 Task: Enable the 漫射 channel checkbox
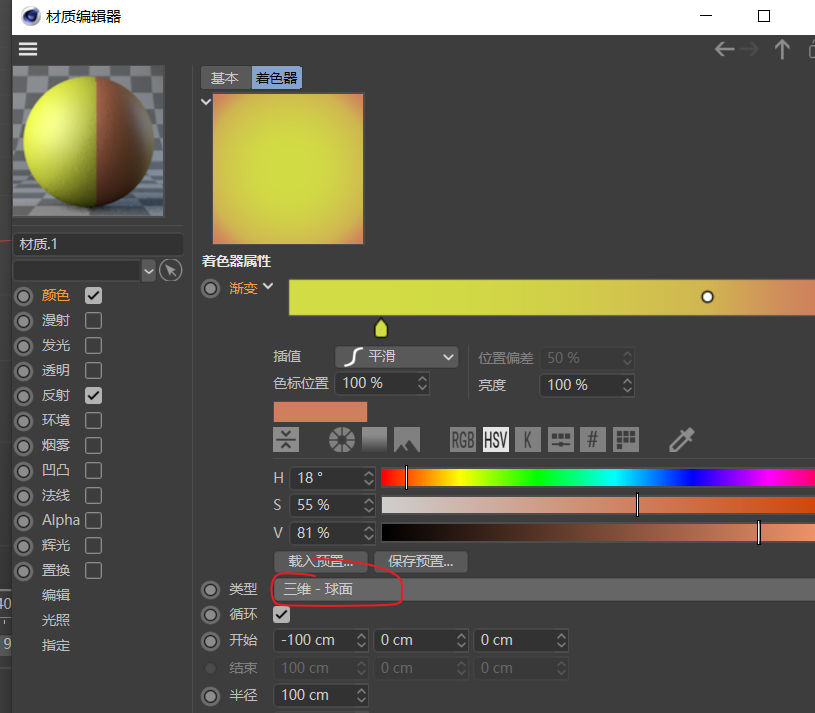tap(93, 321)
